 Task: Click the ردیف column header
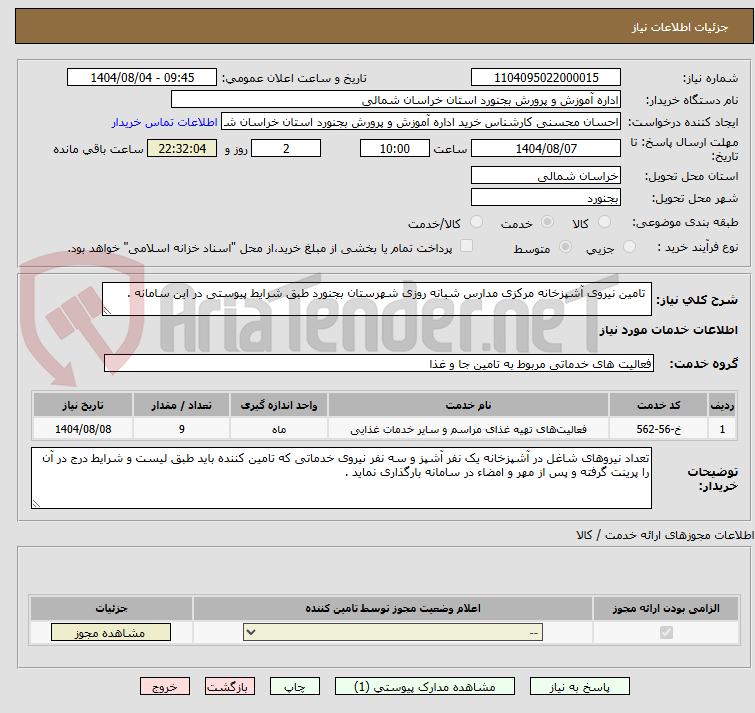click(x=722, y=405)
